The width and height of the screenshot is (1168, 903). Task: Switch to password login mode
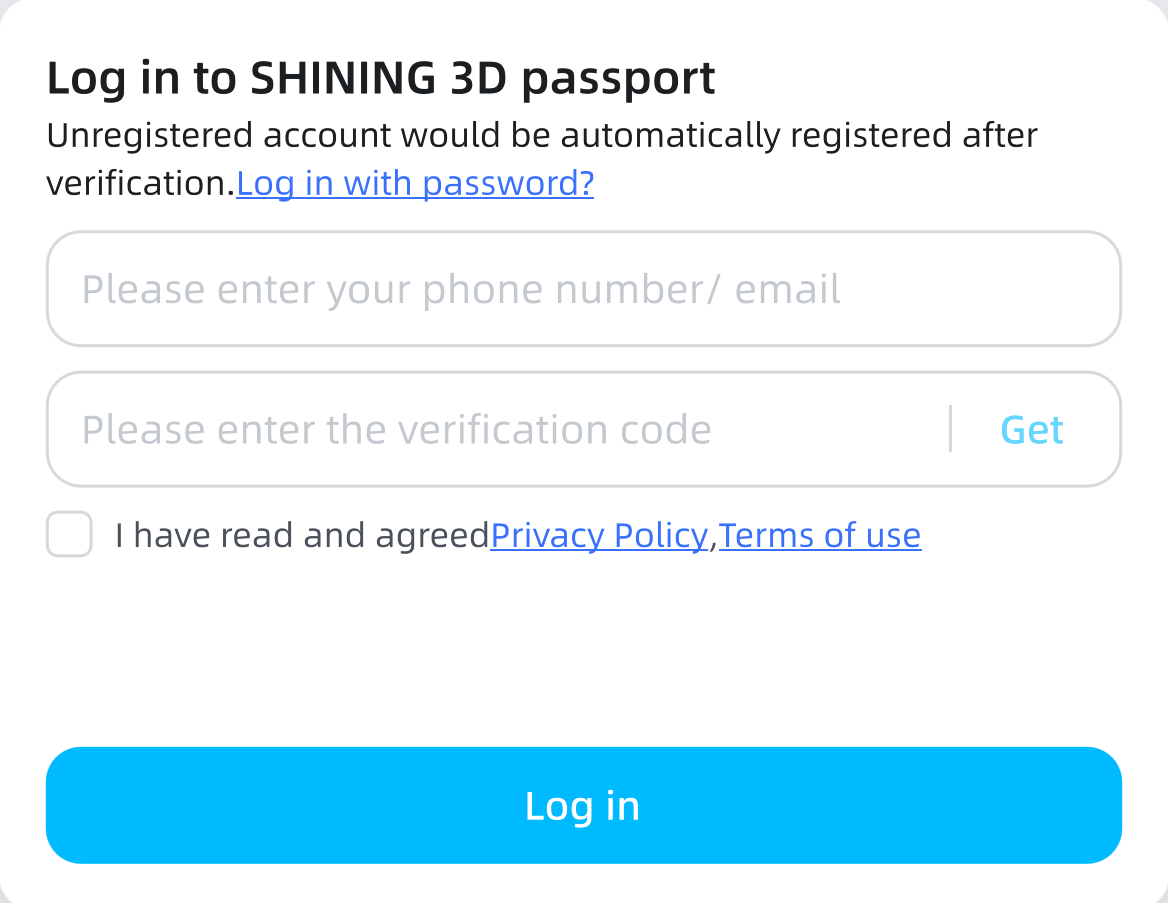click(x=415, y=183)
